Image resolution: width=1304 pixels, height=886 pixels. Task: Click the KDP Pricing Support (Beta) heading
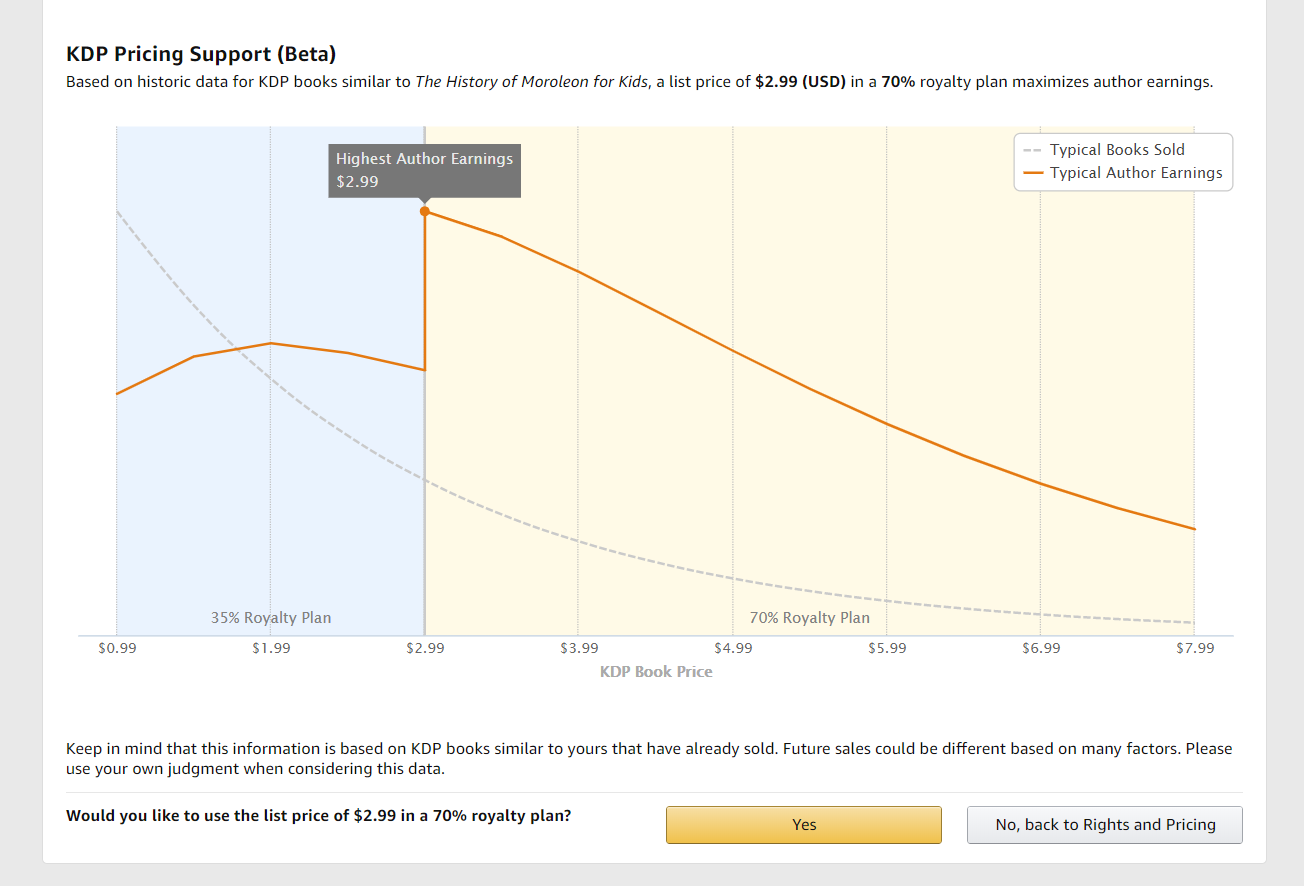pos(201,54)
